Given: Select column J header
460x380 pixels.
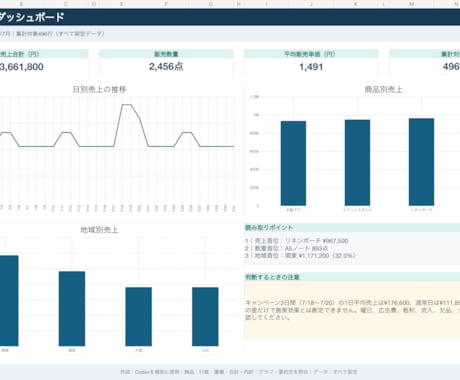Looking at the screenshot, I should click(x=311, y=4).
